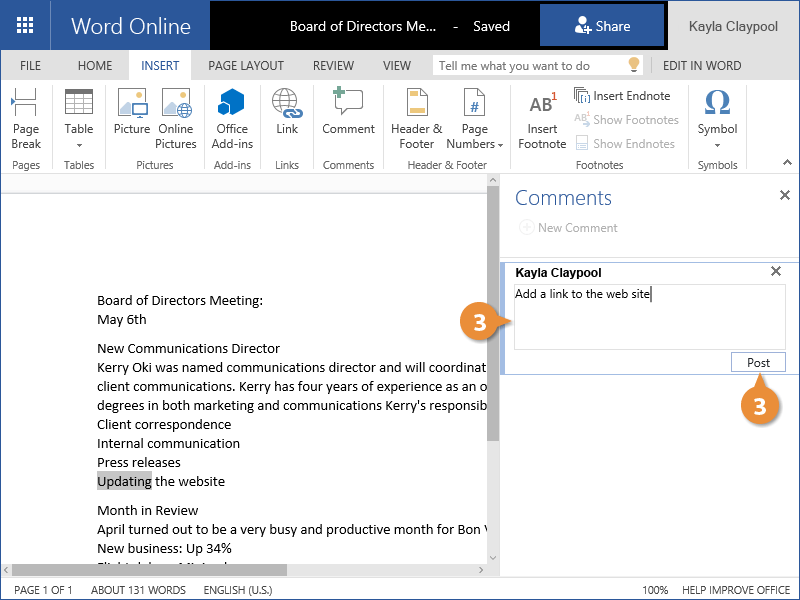The width and height of the screenshot is (800, 600).
Task: Switch to the Page Layout tab
Action: [x=246, y=66]
